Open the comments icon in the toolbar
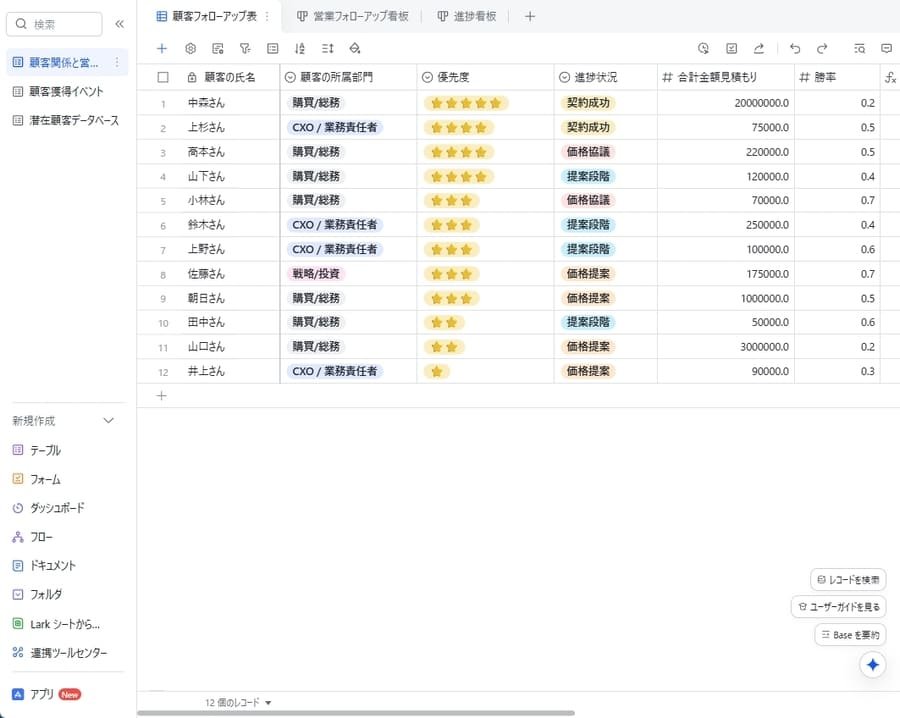Viewport: 900px width, 718px height. point(886,48)
